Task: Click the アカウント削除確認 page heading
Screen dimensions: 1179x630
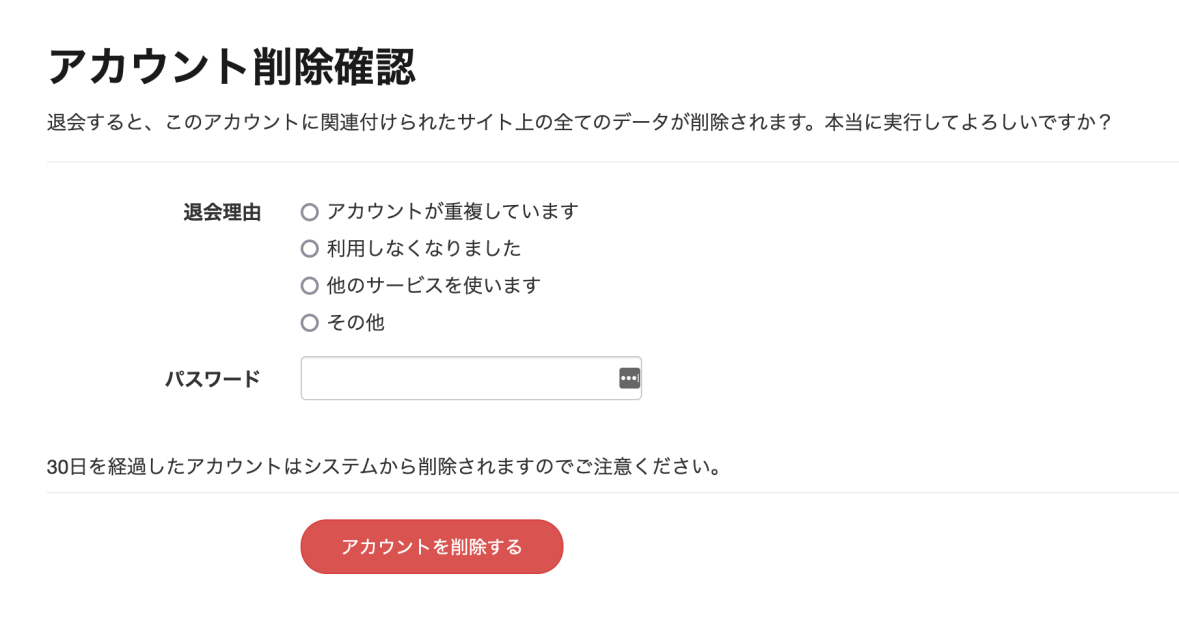Action: click(x=231, y=67)
